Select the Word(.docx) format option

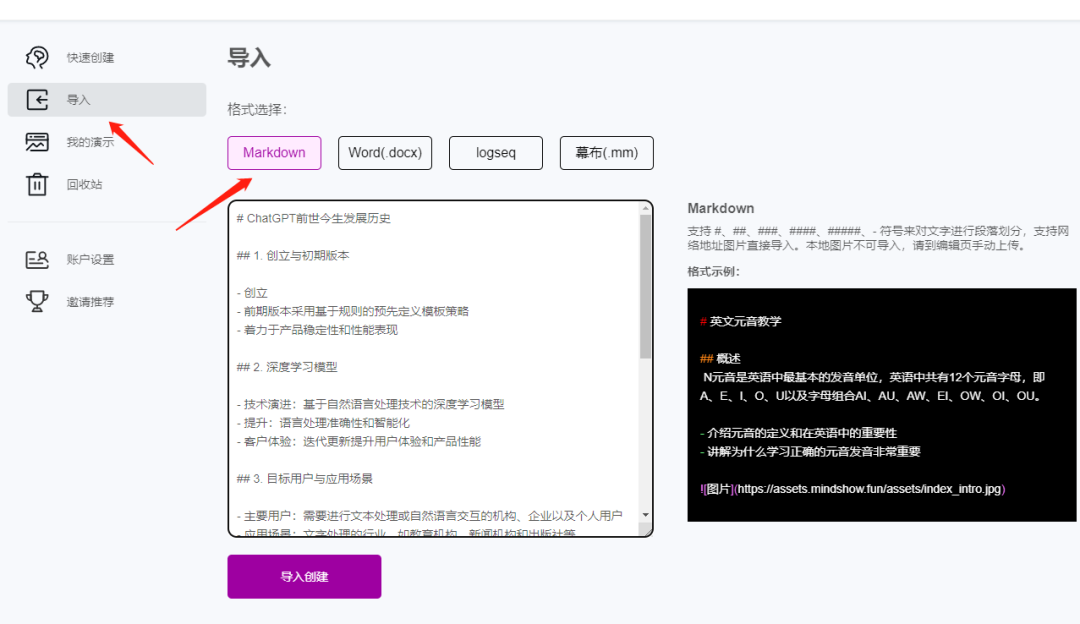coord(384,152)
